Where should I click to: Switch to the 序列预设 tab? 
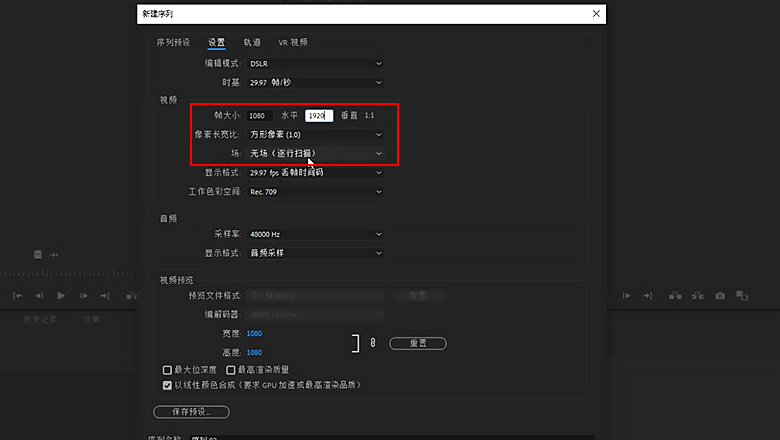(173, 42)
